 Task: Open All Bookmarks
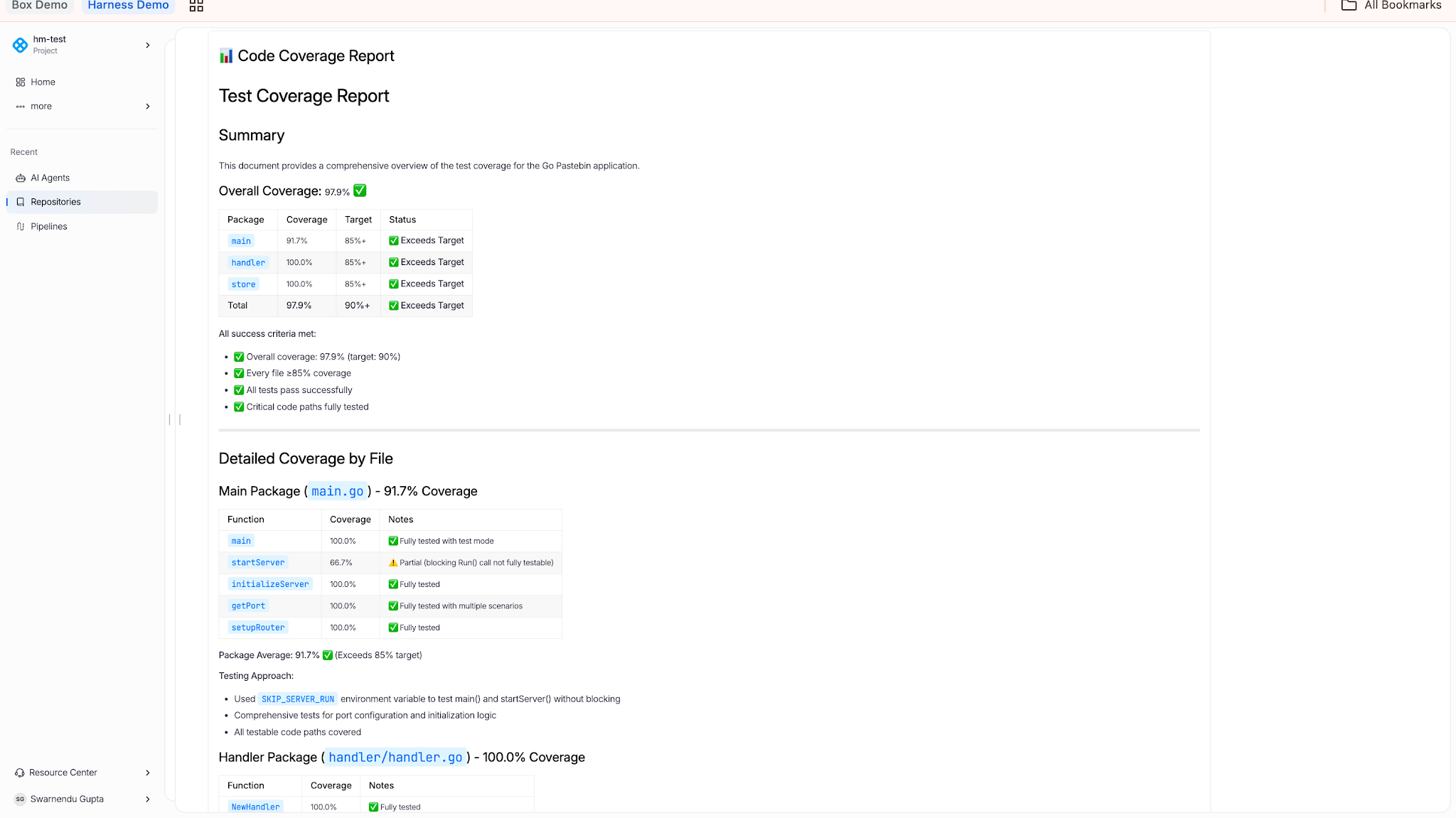pyautogui.click(x=1391, y=6)
